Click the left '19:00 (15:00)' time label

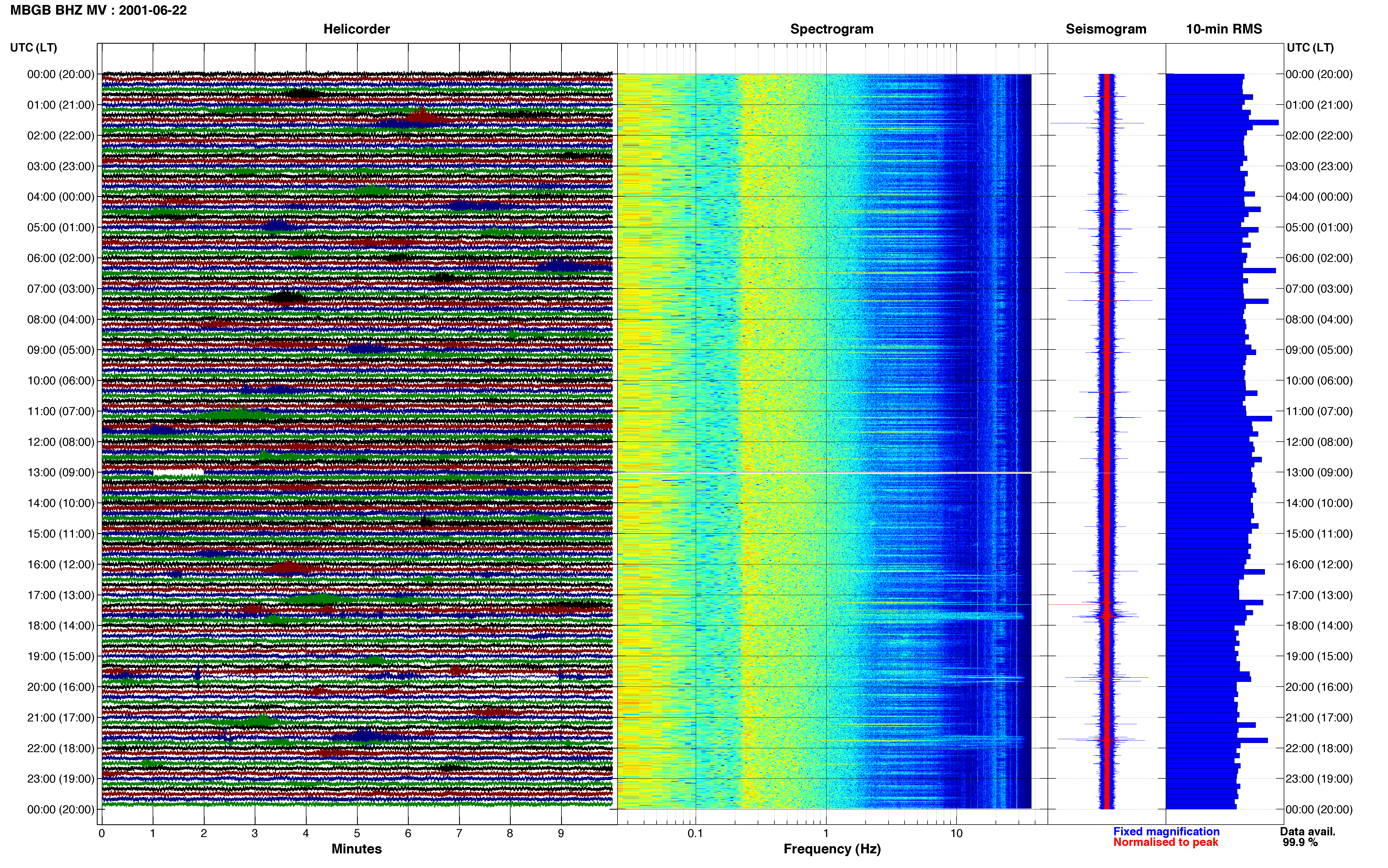61,656
